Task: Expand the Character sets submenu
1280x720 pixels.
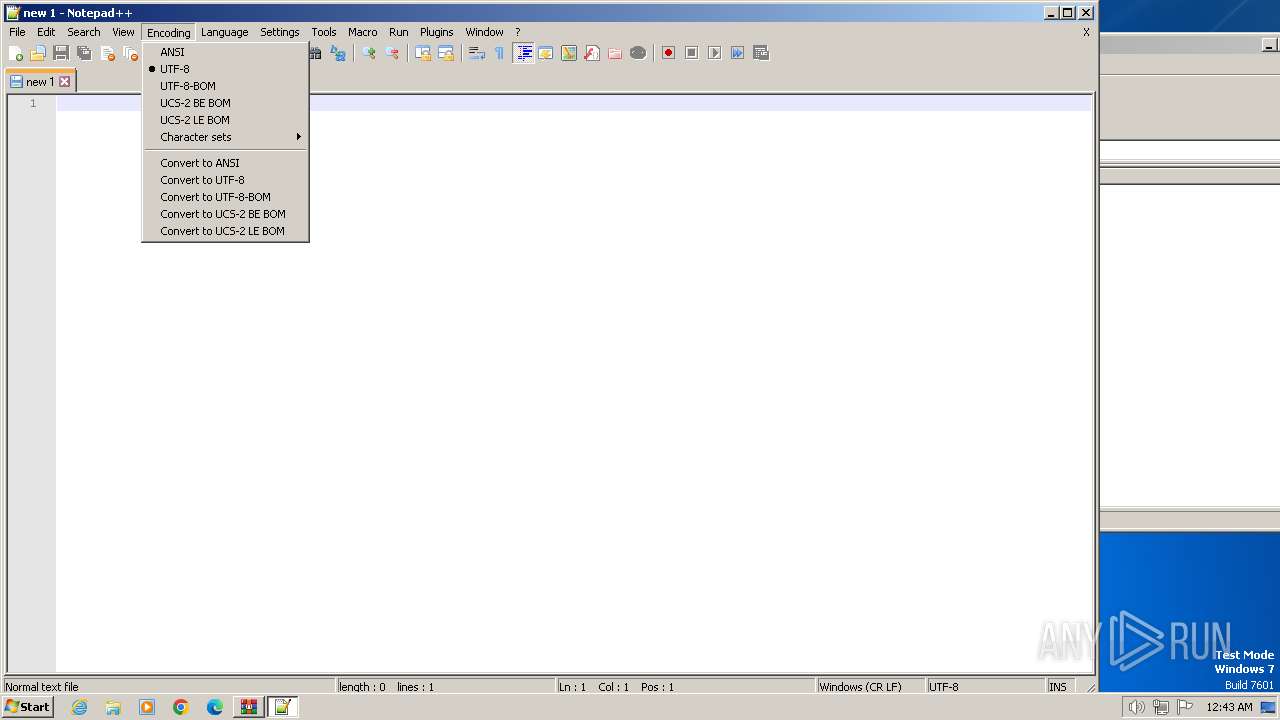Action: tap(225, 137)
